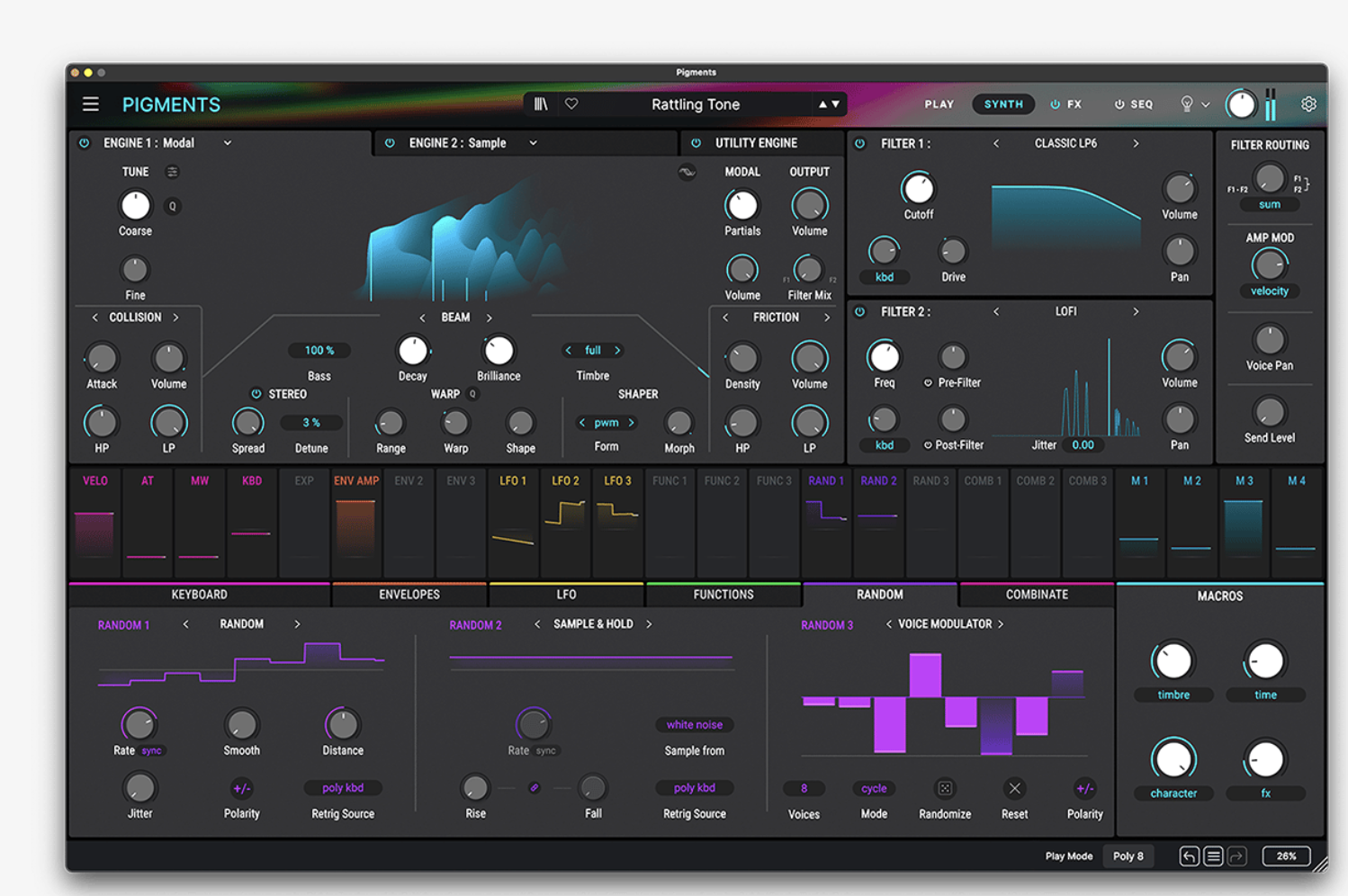The image size is (1348, 896).
Task: Select next Filter 1 type after CLASSIC LP6
Action: tap(1136, 143)
